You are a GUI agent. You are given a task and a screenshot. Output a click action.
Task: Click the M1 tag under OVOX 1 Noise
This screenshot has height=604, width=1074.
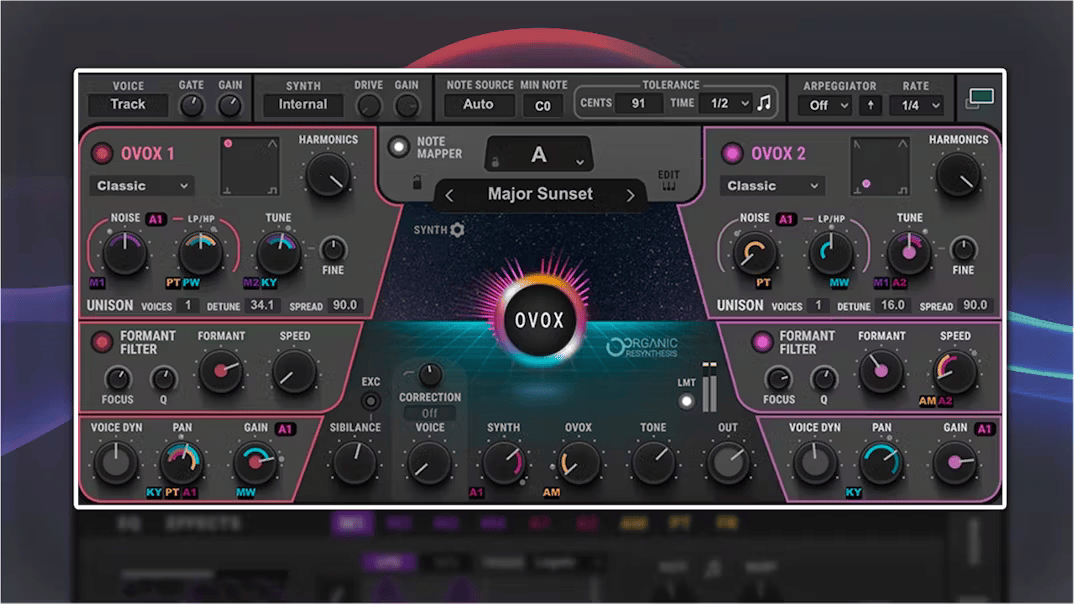97,282
